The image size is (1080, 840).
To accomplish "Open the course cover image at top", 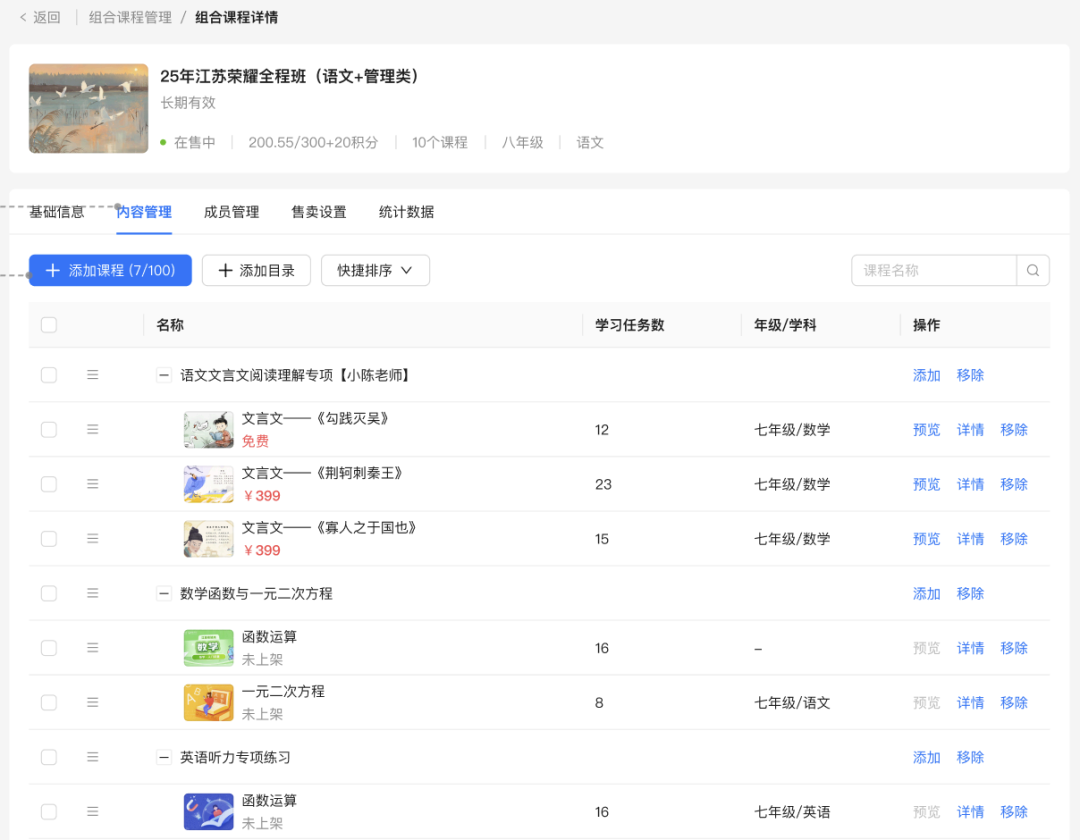I will pos(88,108).
